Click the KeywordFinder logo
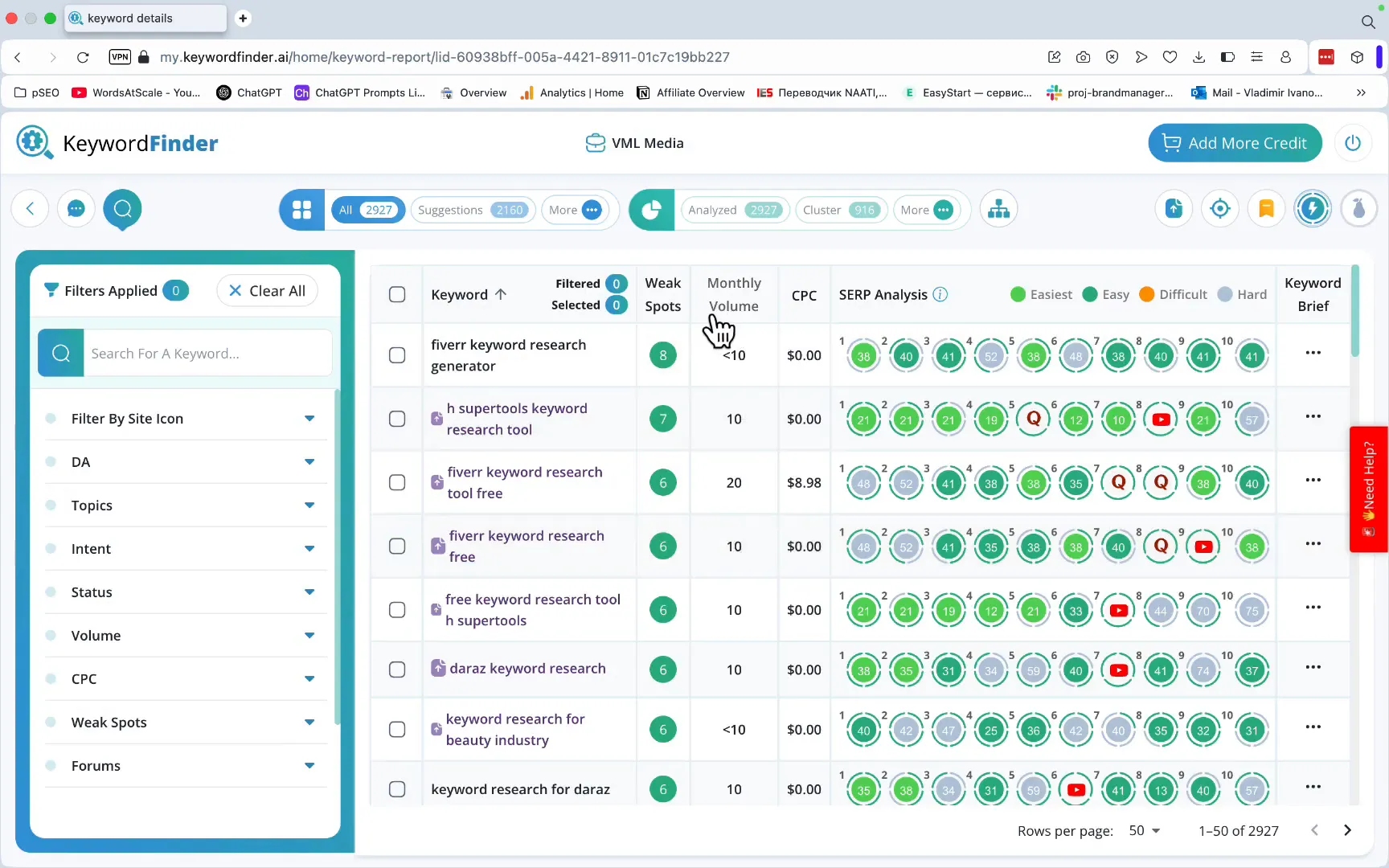 pyautogui.click(x=117, y=143)
